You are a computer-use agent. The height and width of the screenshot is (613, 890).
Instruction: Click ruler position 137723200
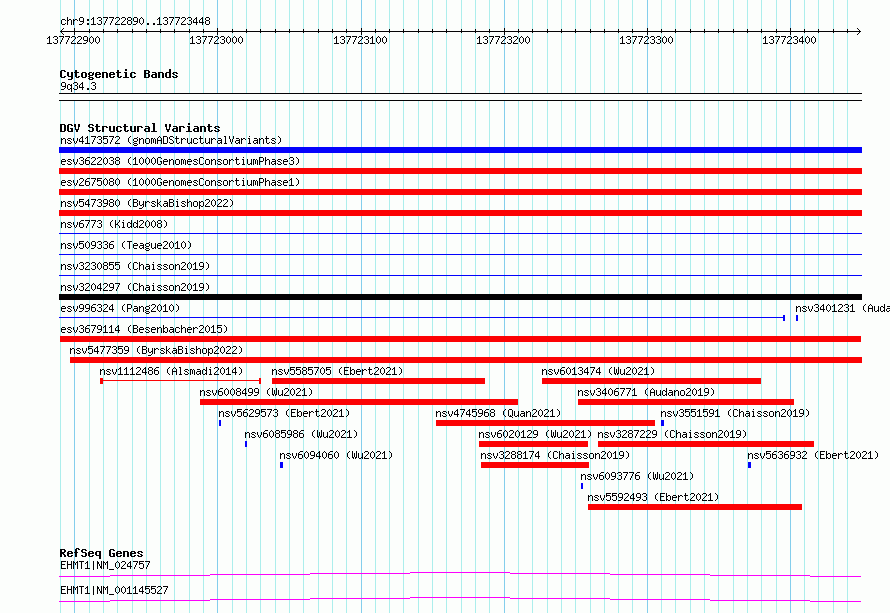pyautogui.click(x=503, y=40)
